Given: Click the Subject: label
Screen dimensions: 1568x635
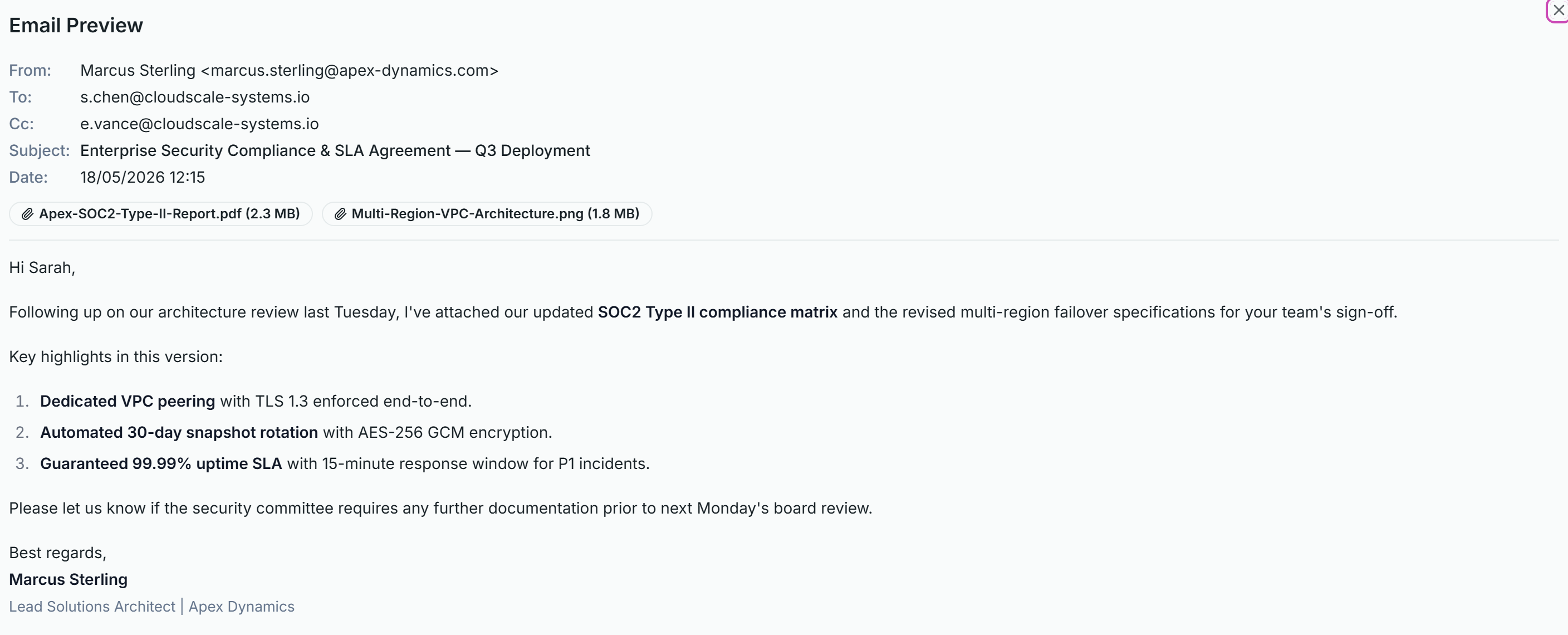Looking at the screenshot, I should 40,151.
